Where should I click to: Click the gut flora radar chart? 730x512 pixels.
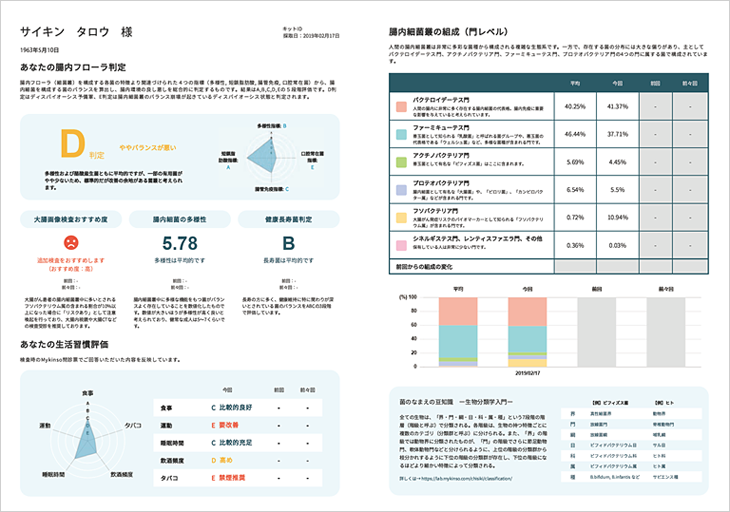tap(271, 157)
